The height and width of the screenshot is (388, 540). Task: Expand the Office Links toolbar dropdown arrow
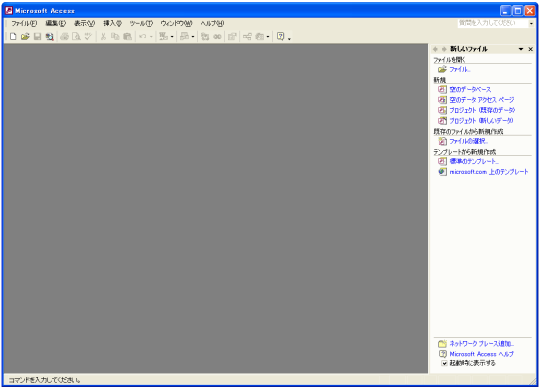pyautogui.click(x=172, y=36)
